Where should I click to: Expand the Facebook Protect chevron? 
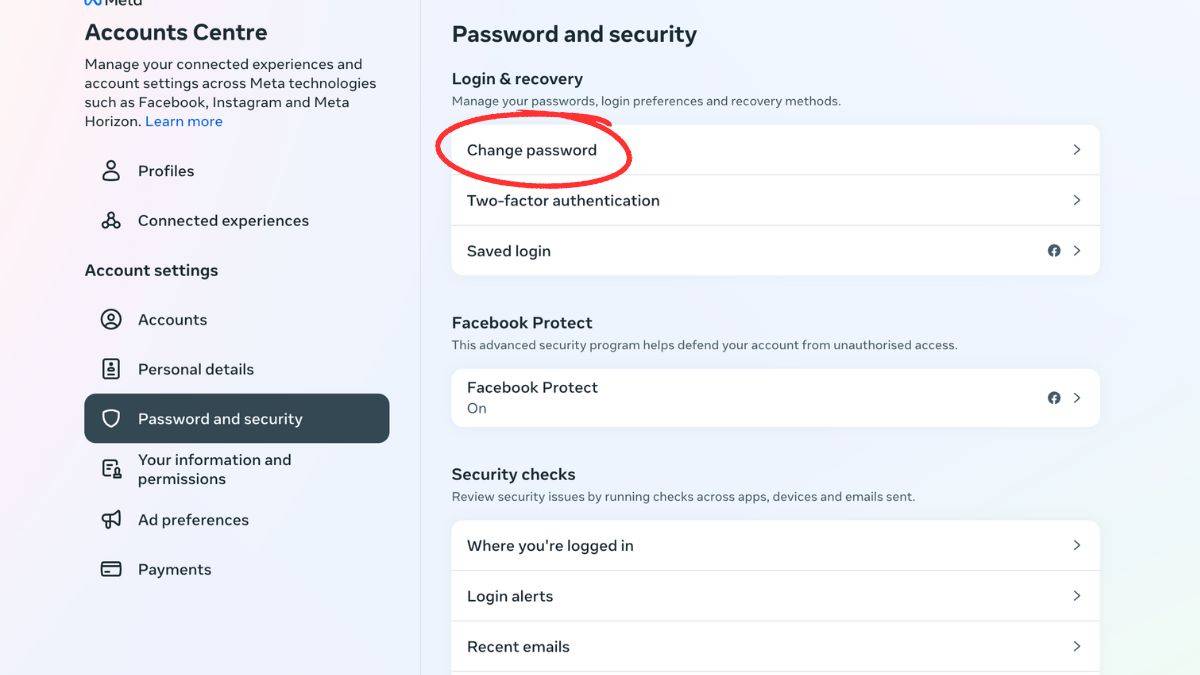tap(1077, 398)
